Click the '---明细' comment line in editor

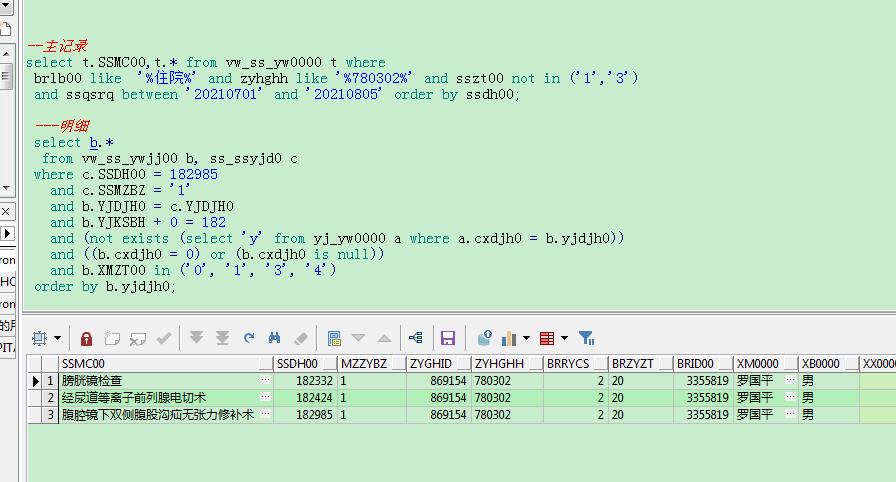tap(62, 126)
